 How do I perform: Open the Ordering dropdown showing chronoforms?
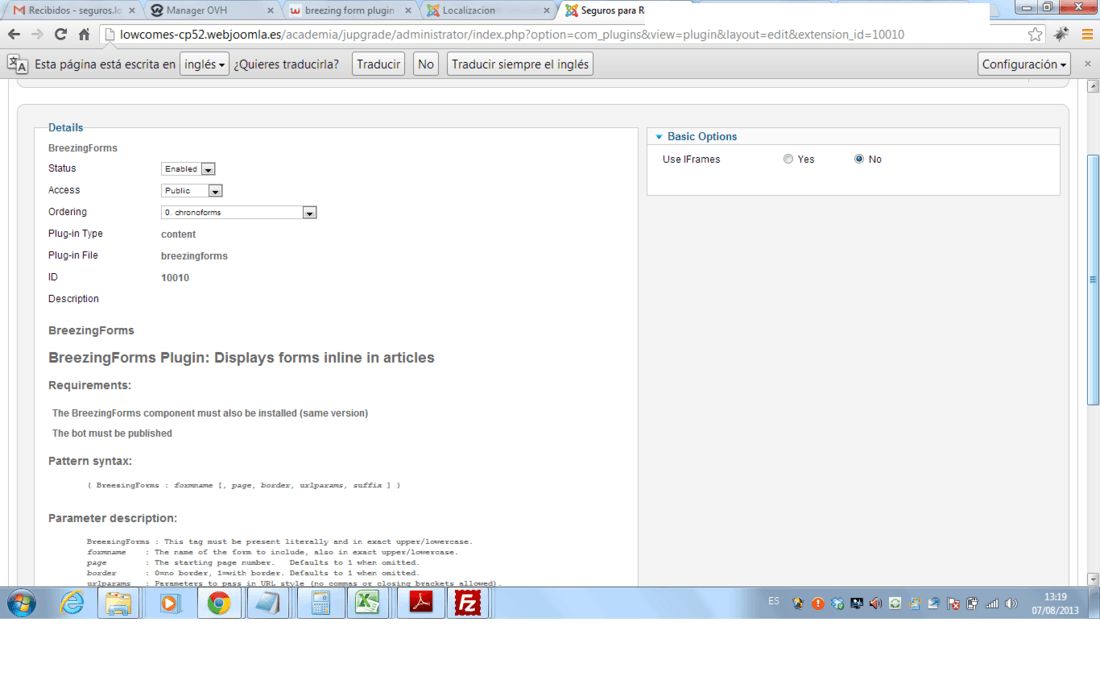(239, 212)
